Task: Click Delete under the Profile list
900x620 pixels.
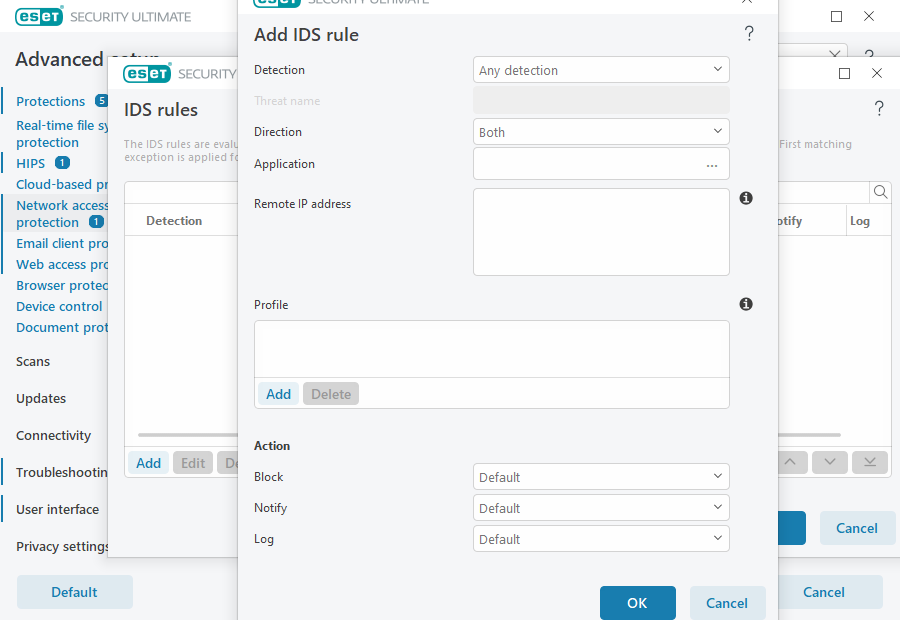Action: pos(331,394)
